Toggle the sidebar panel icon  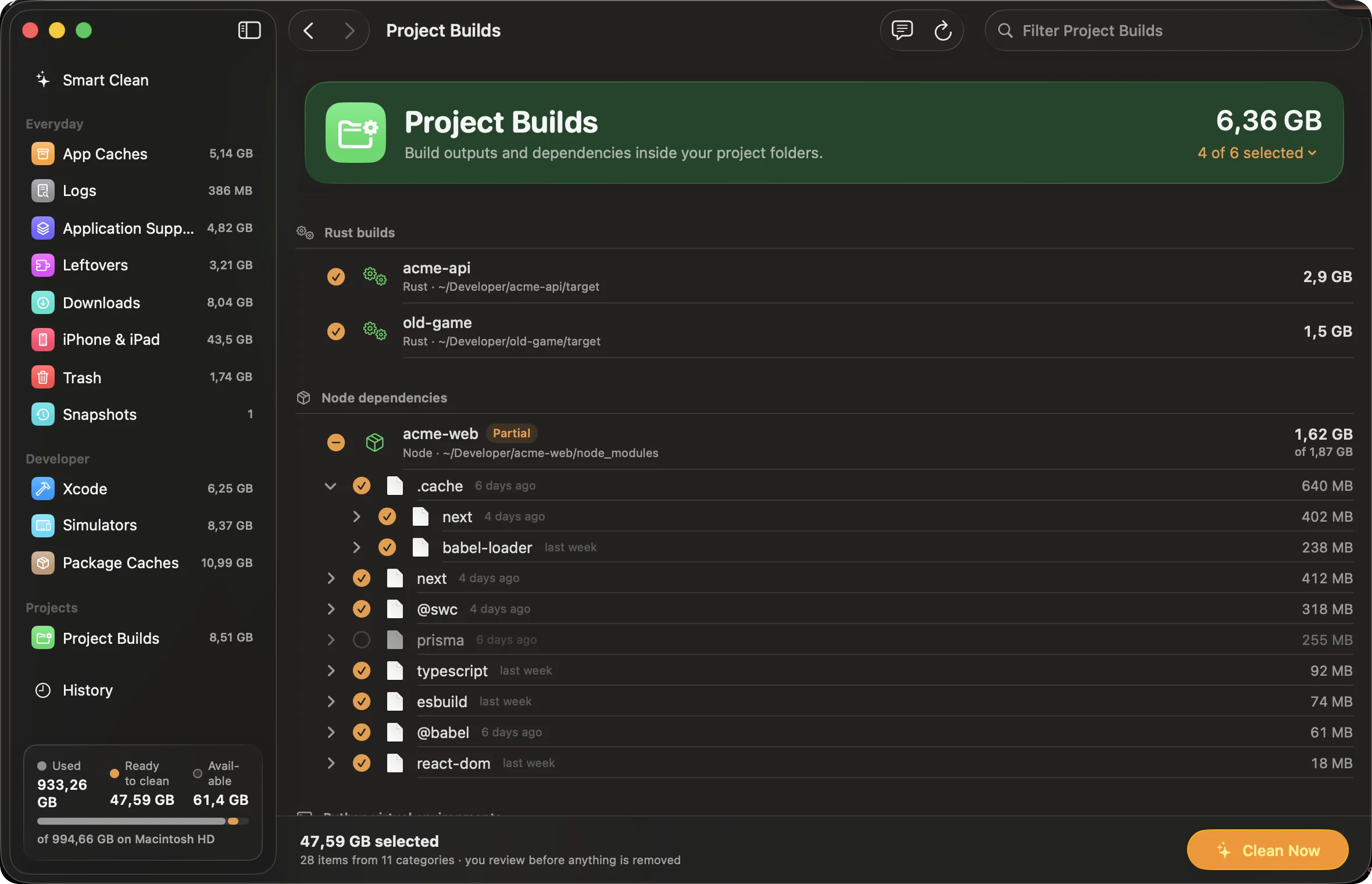249,30
